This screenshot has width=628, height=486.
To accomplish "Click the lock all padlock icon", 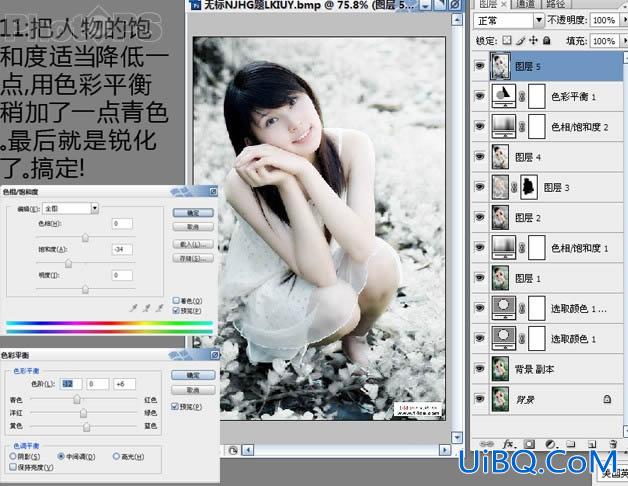I will click(x=547, y=40).
